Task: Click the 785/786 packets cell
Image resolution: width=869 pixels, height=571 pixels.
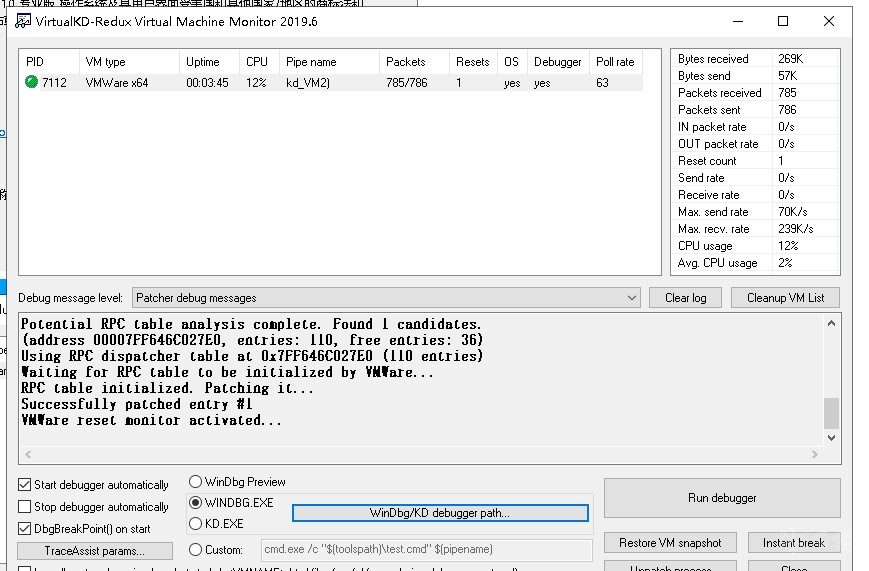Action: tap(407, 83)
